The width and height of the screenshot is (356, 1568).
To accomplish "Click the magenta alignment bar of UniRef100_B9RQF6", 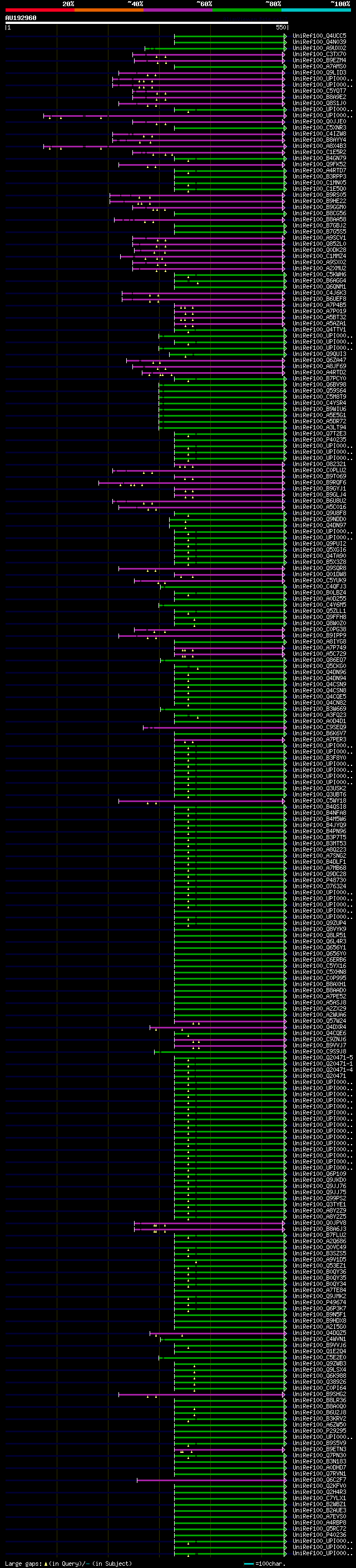I will [x=192, y=483].
